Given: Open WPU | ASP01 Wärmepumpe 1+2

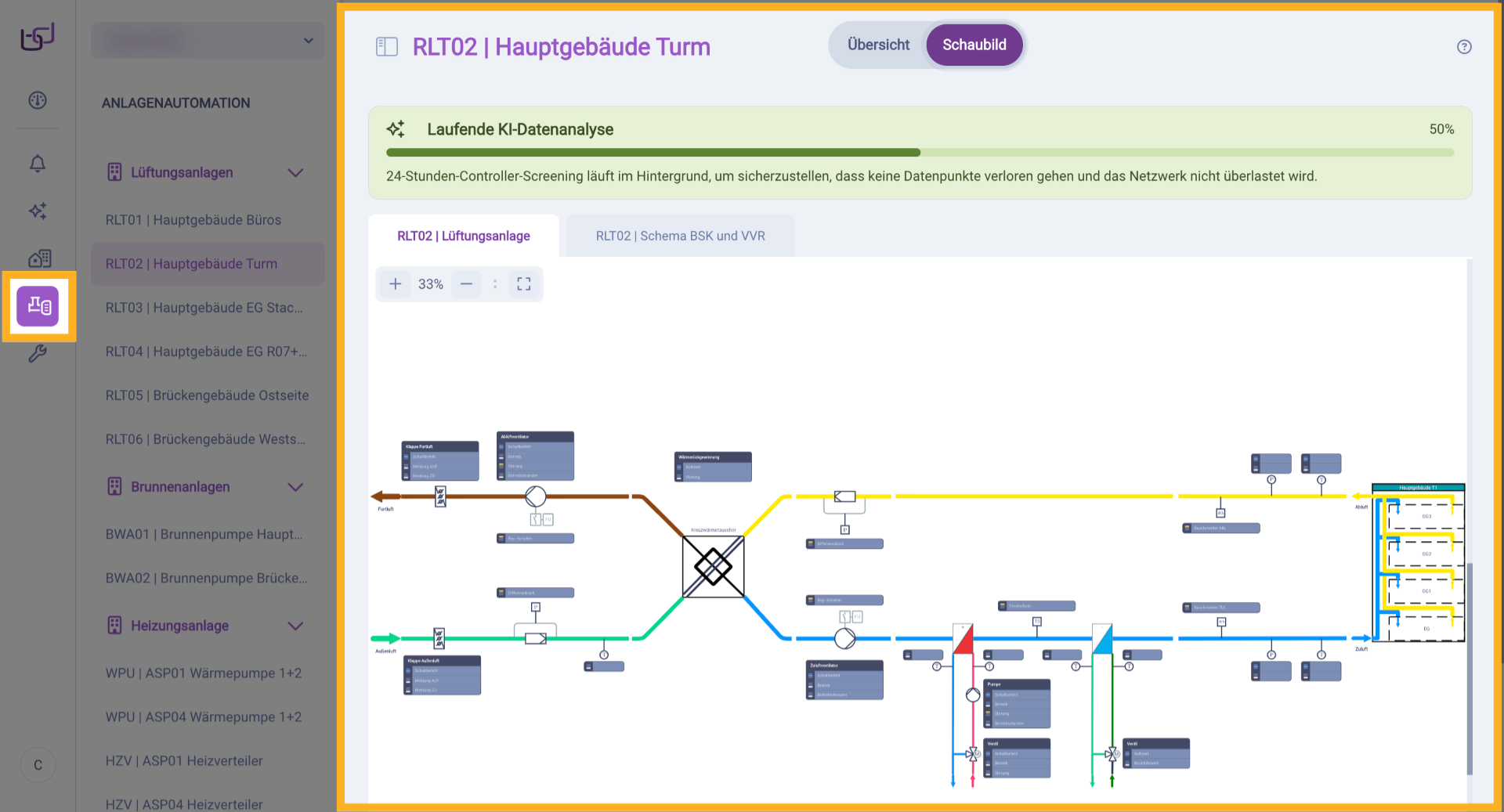Looking at the screenshot, I should 204,673.
